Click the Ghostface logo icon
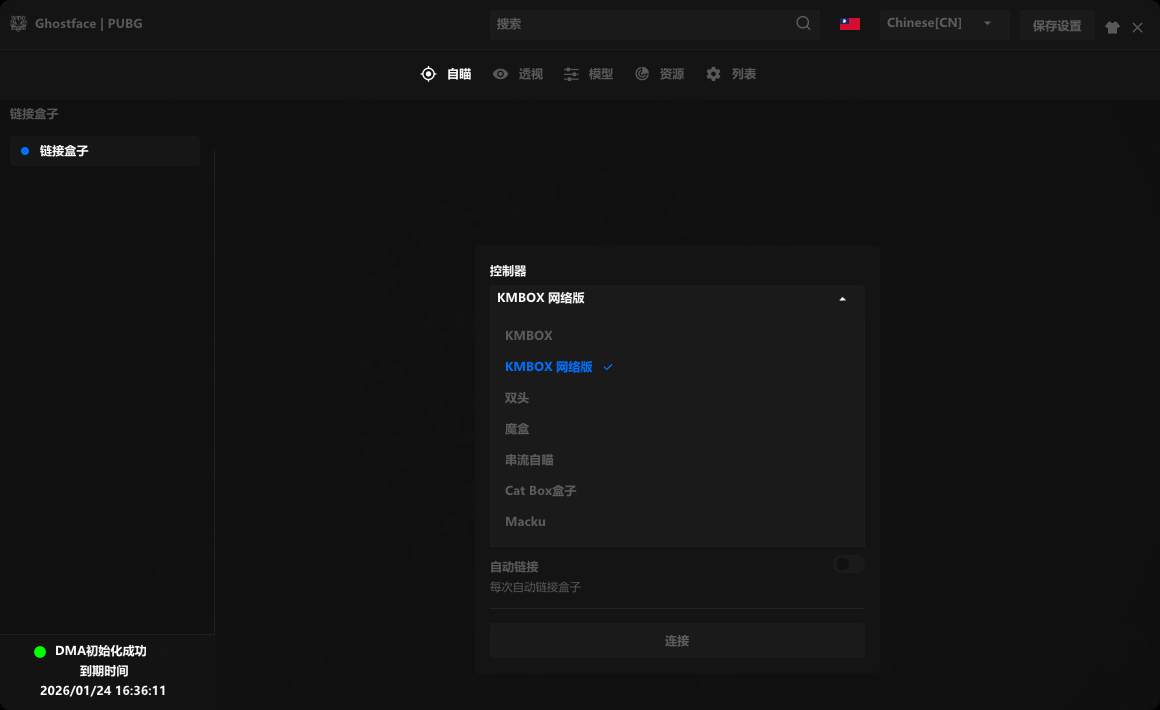This screenshot has height=710, width=1160. click(x=18, y=23)
